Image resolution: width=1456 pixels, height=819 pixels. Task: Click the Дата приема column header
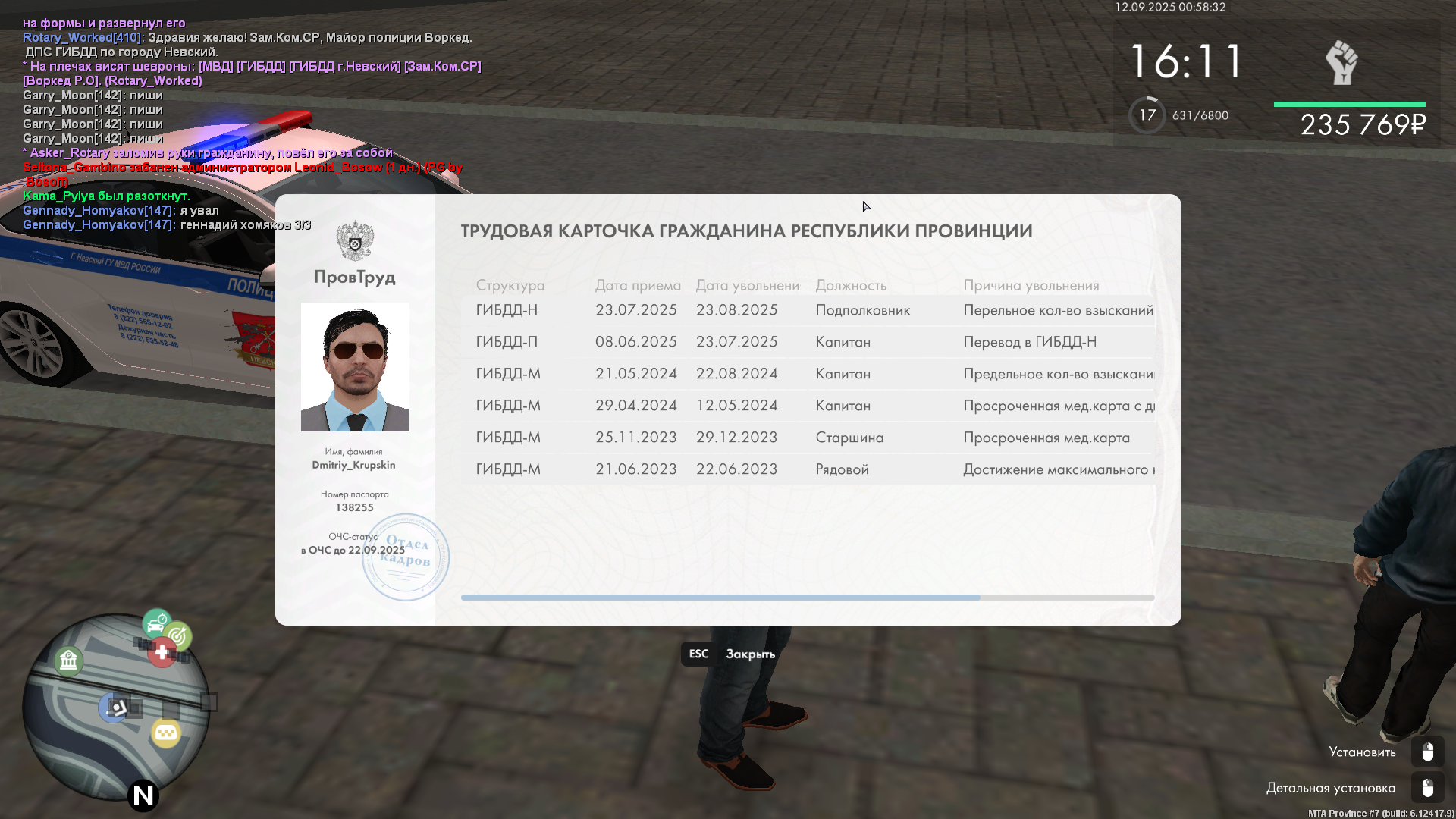(x=637, y=286)
